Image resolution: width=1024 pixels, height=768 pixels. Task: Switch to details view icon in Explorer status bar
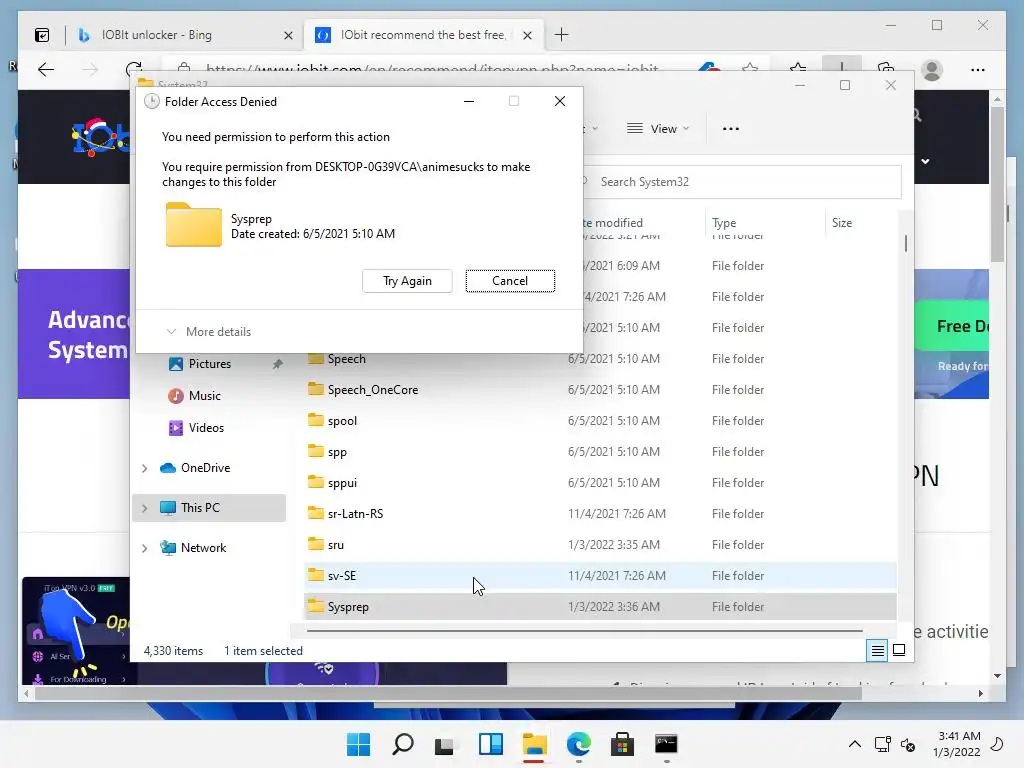[x=877, y=650]
